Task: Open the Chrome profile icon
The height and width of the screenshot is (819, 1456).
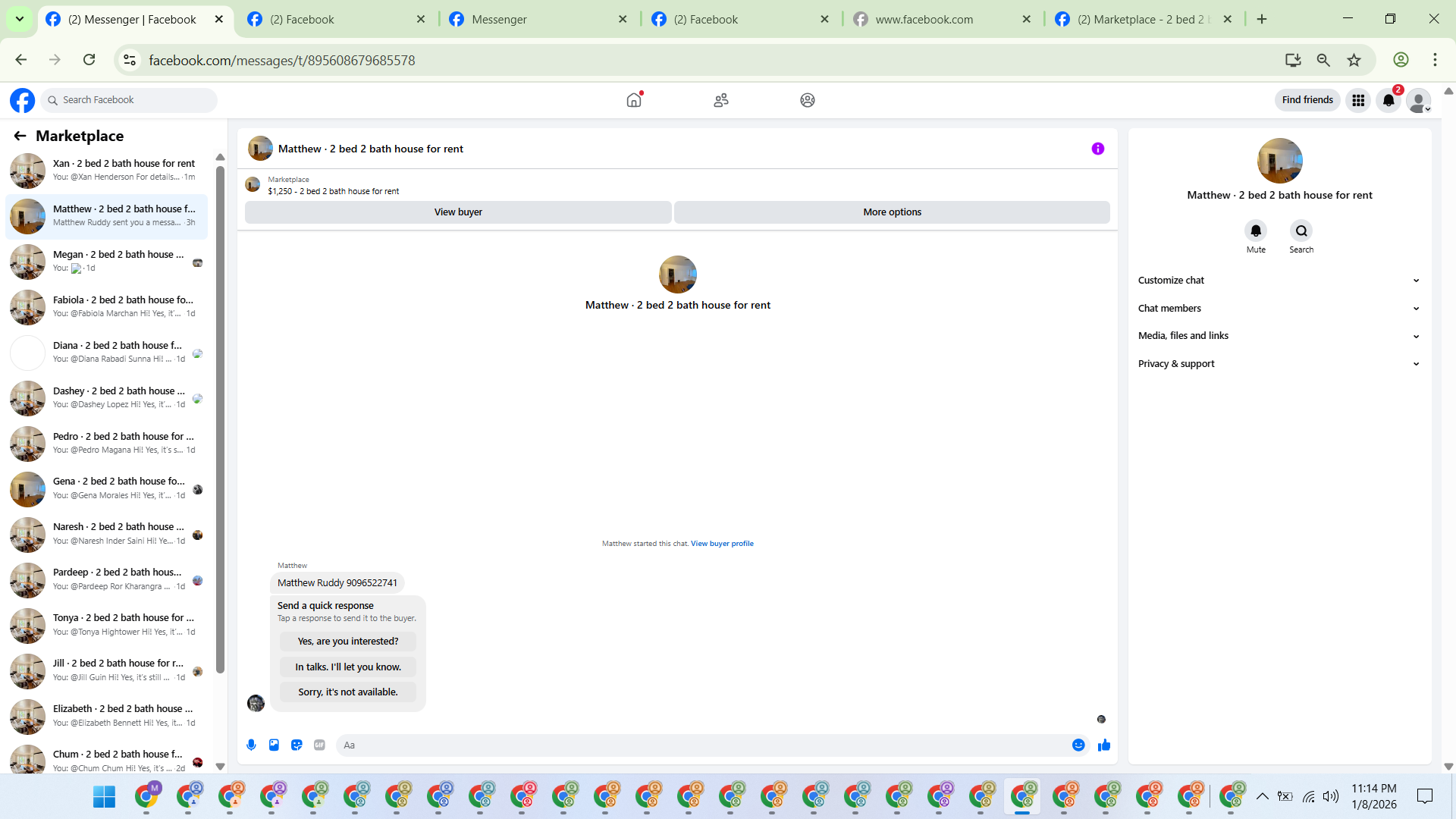Action: [1401, 60]
